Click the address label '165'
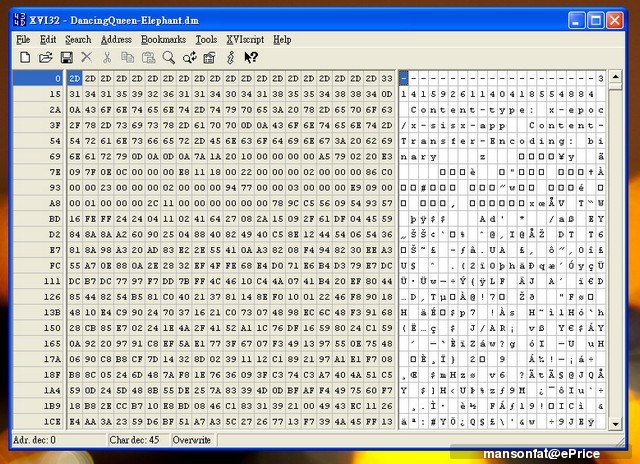The image size is (640, 464). tap(52, 344)
